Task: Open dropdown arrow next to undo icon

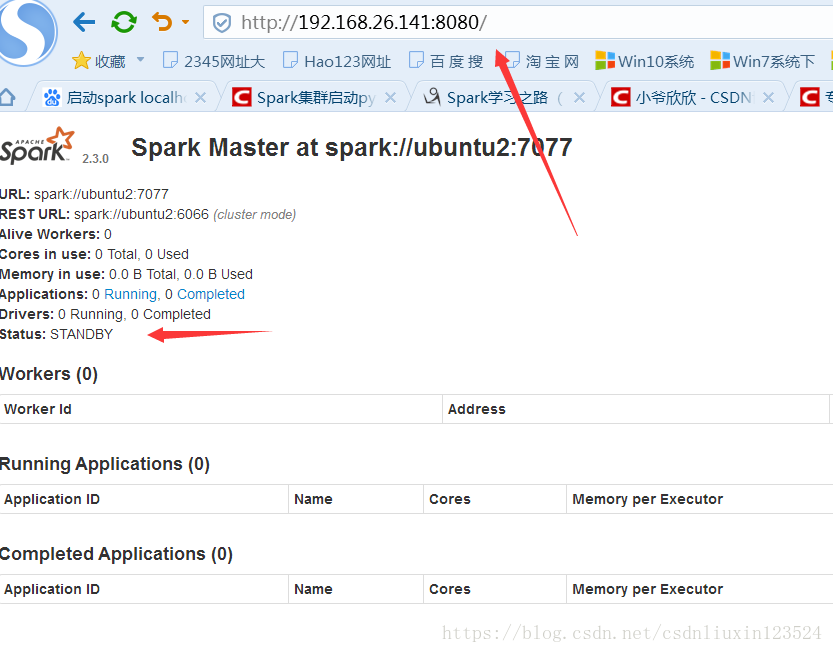Action: 185,22
